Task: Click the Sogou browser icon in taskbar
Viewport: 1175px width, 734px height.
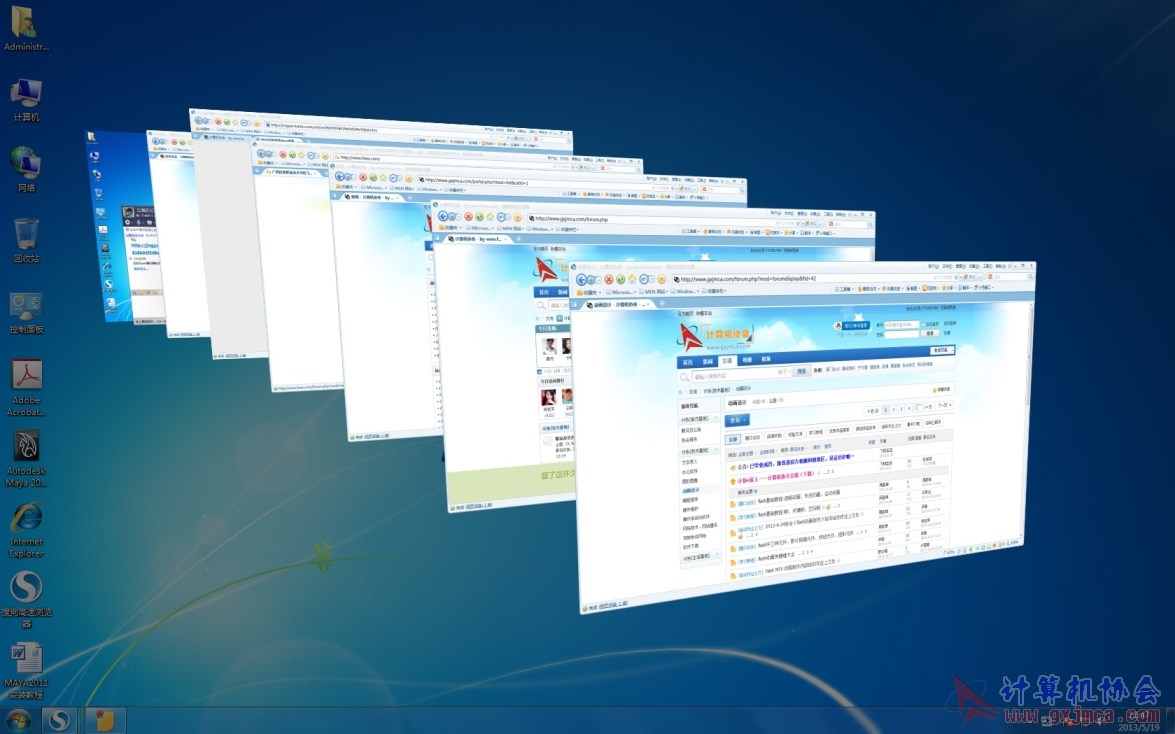Action: 58,721
